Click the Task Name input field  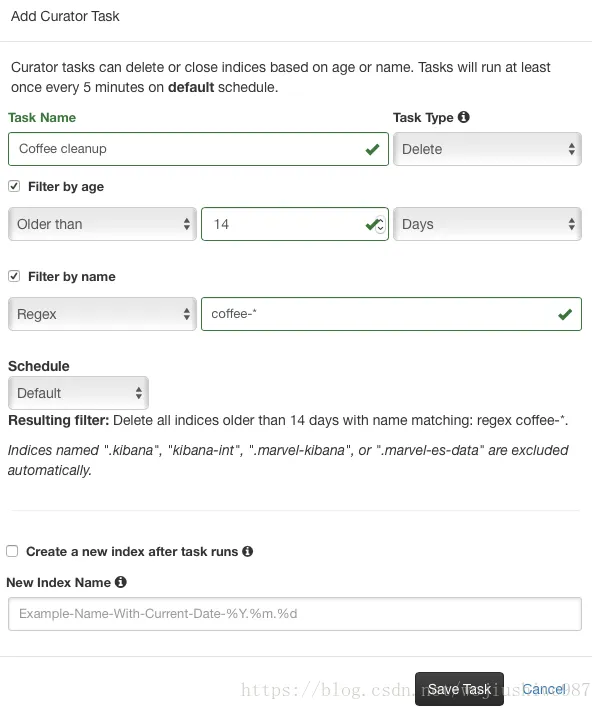(x=185, y=149)
